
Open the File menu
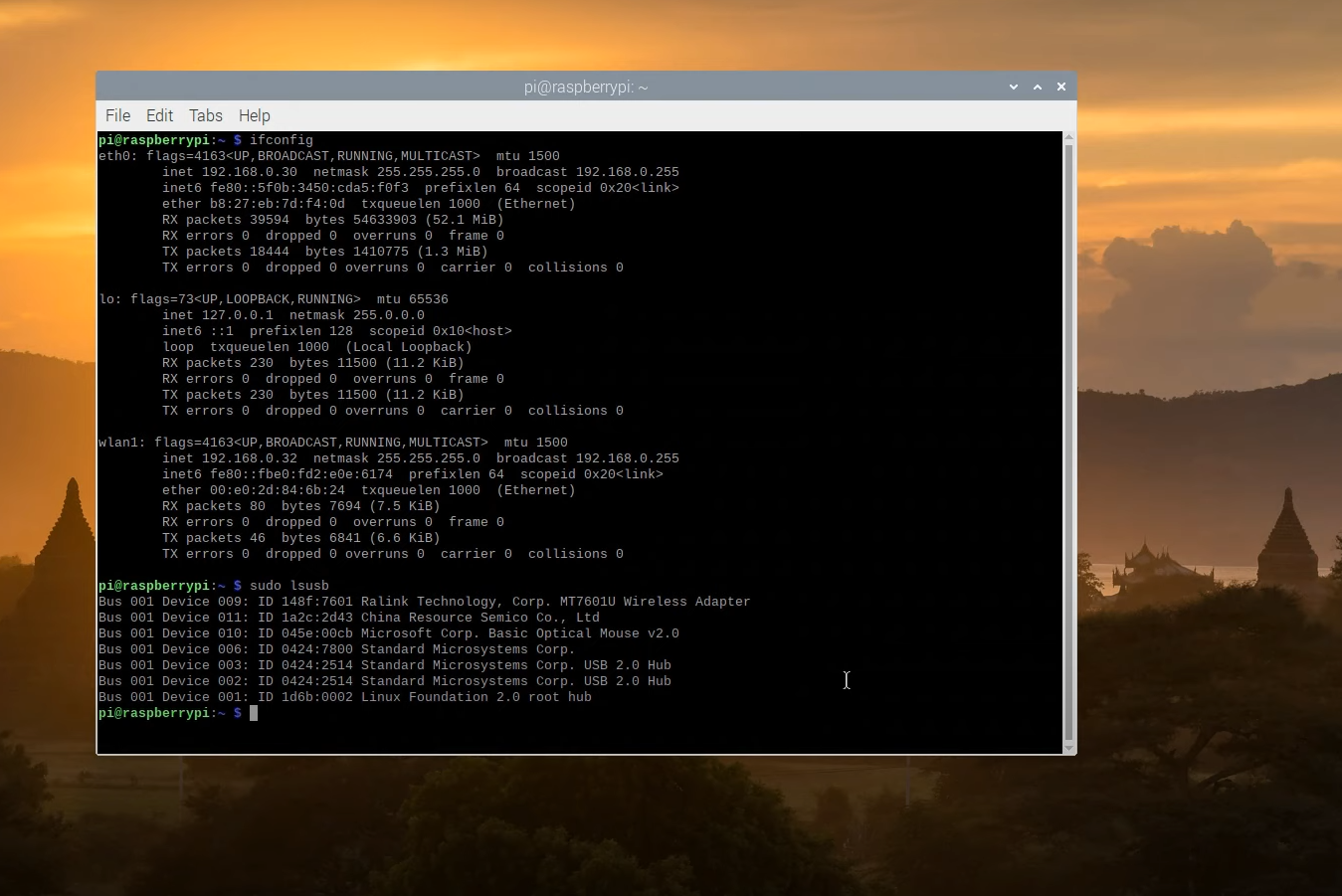tap(117, 115)
